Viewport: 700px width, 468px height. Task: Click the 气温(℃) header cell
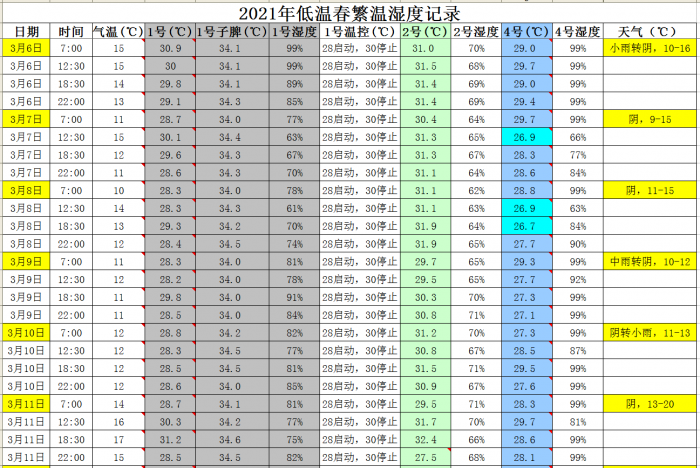click(x=119, y=32)
